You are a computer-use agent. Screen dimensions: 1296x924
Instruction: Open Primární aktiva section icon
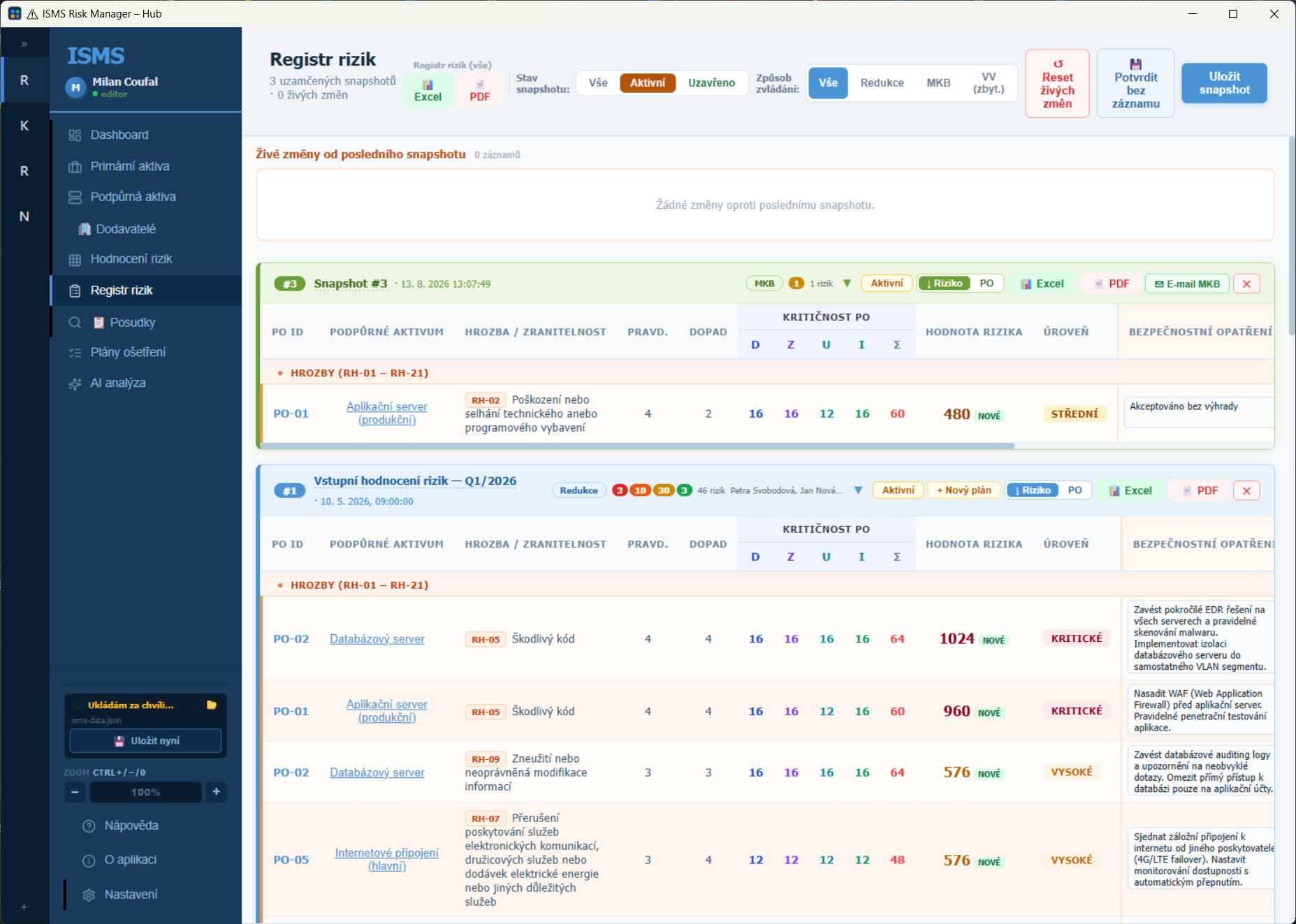point(75,166)
